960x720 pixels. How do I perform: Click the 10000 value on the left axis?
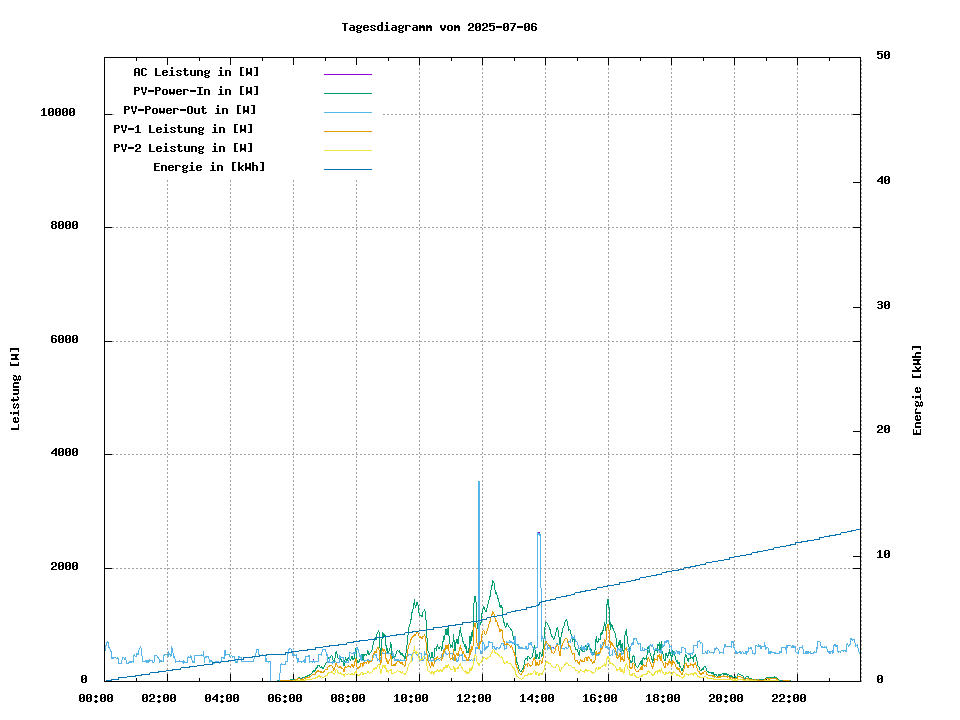(58, 113)
